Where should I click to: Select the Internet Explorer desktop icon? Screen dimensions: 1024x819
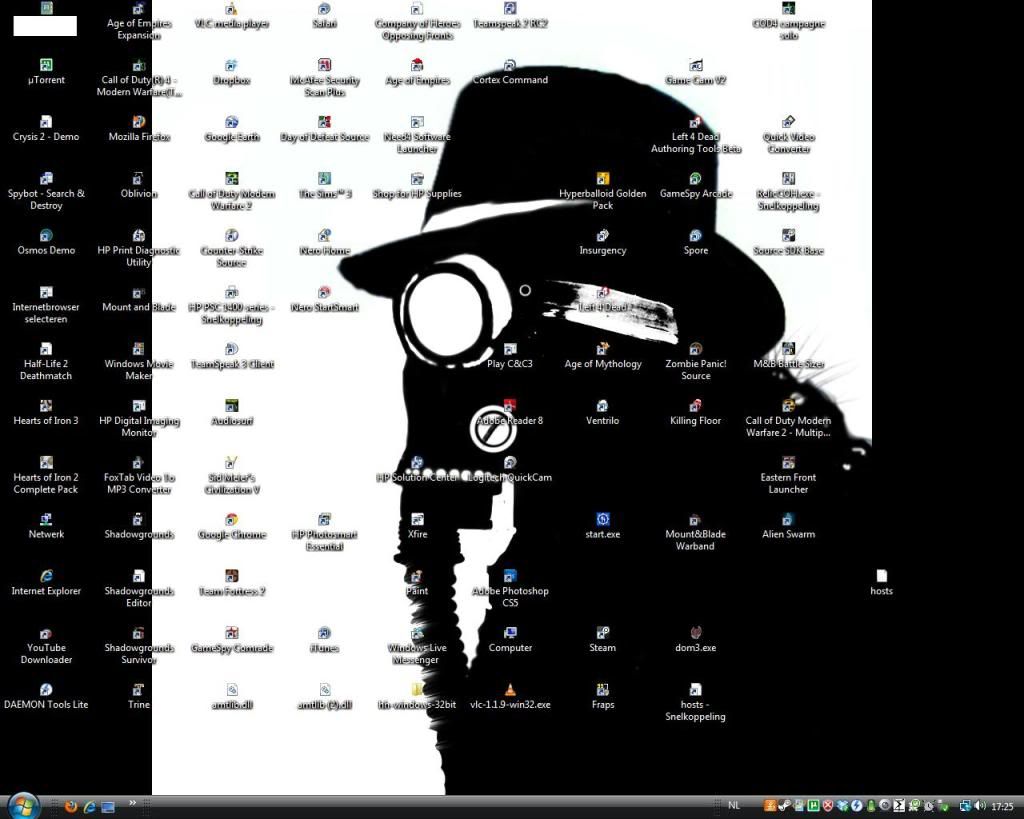click(46, 583)
